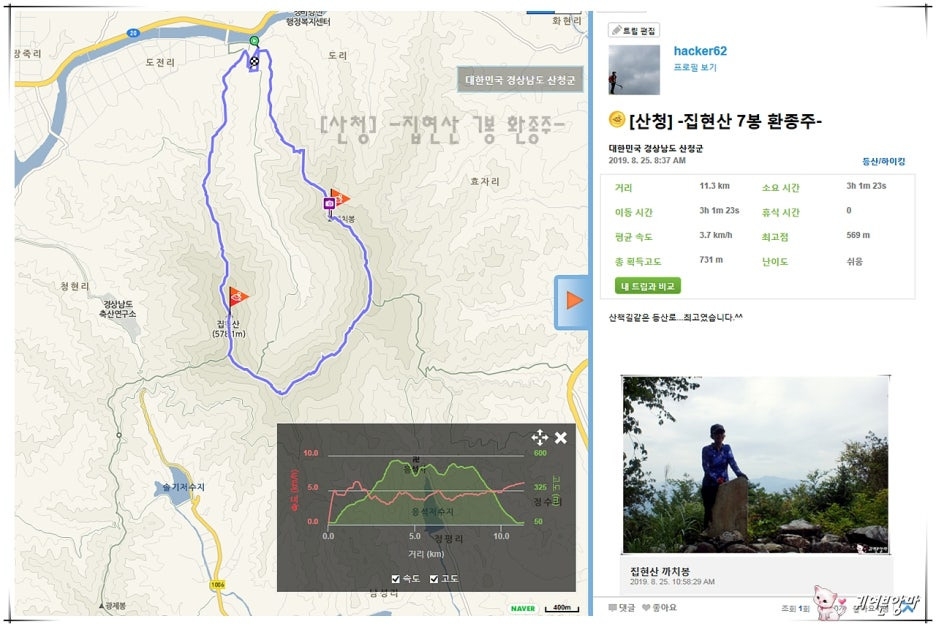This screenshot has width=936, height=627.
Task: Open the 등산/하이킹 category link
Action: [x=883, y=161]
